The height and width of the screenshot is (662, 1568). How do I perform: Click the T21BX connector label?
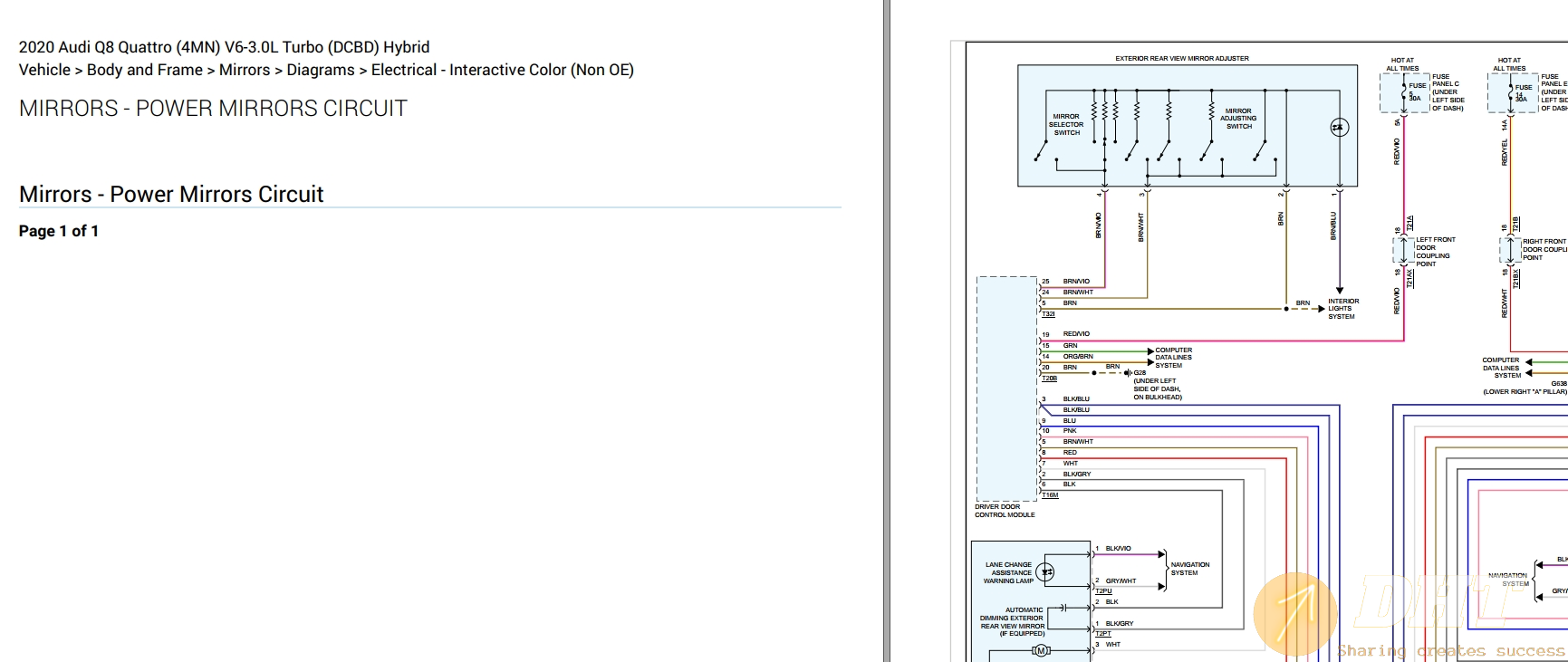(1516, 279)
